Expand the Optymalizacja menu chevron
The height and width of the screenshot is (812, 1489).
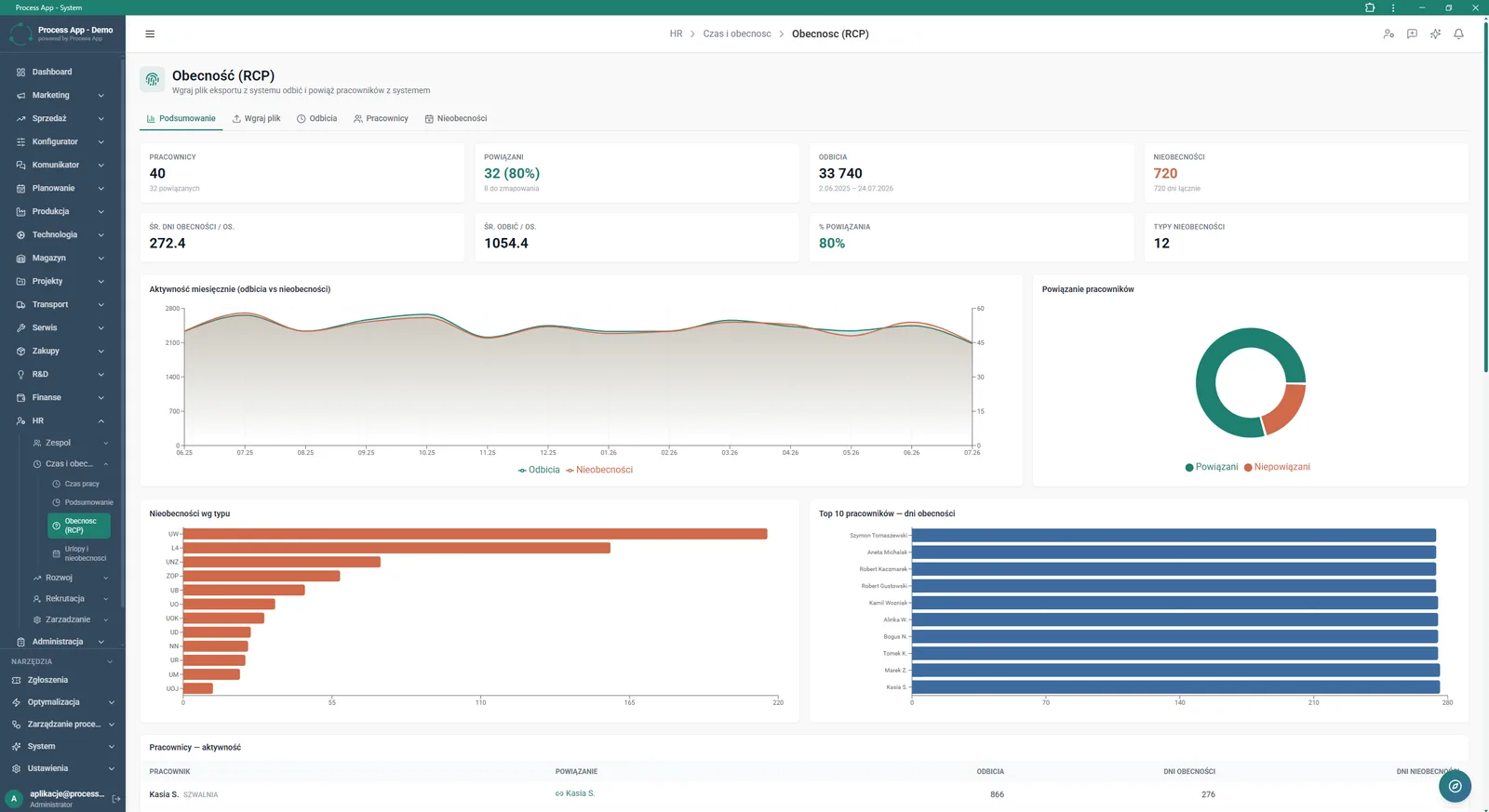111,703
